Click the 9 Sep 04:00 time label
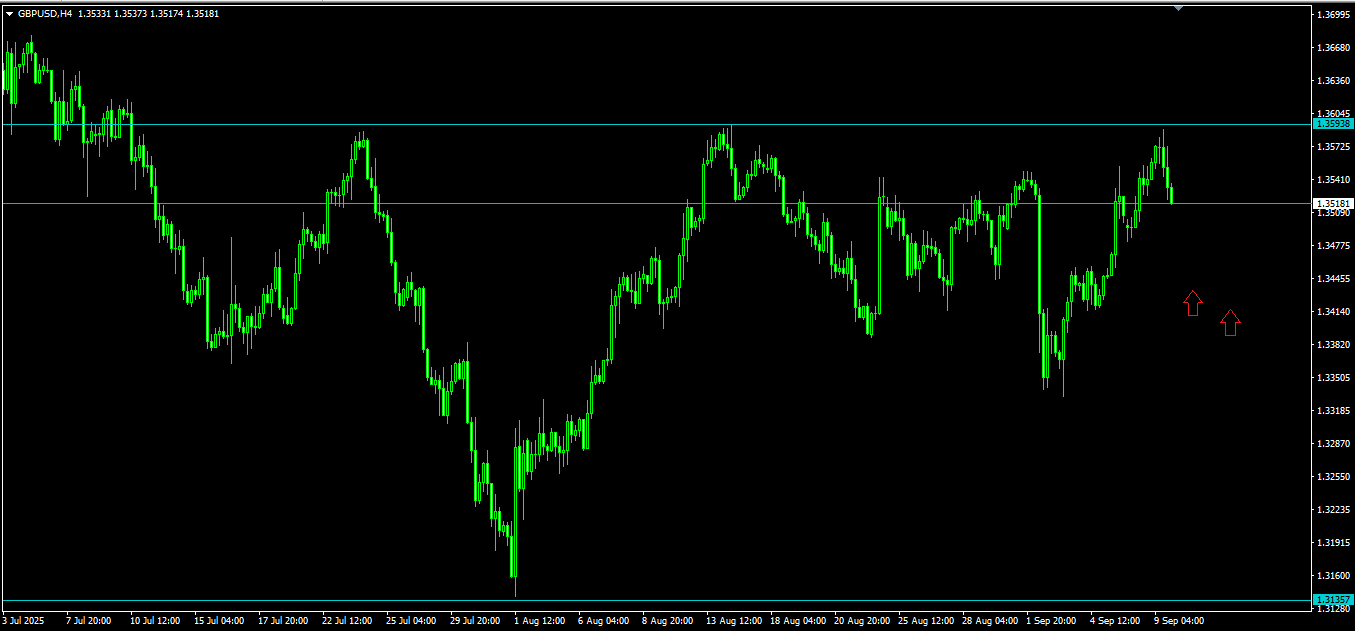1355x631 pixels. (1180, 620)
